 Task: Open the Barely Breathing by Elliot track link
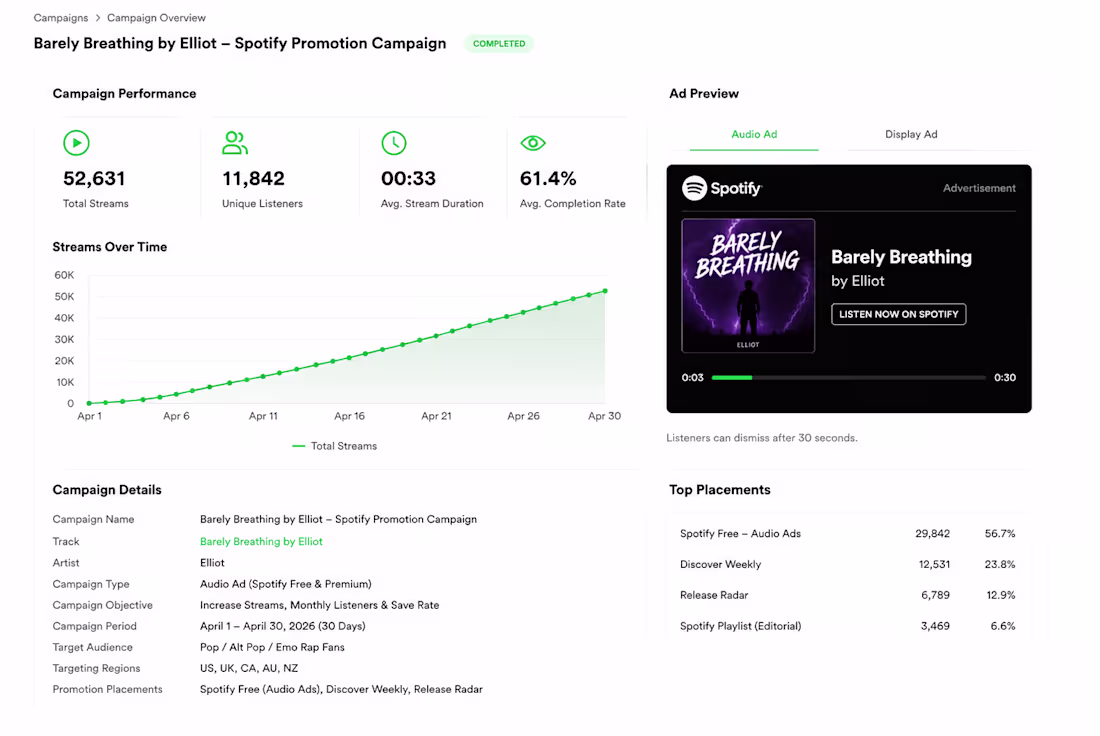pos(261,542)
